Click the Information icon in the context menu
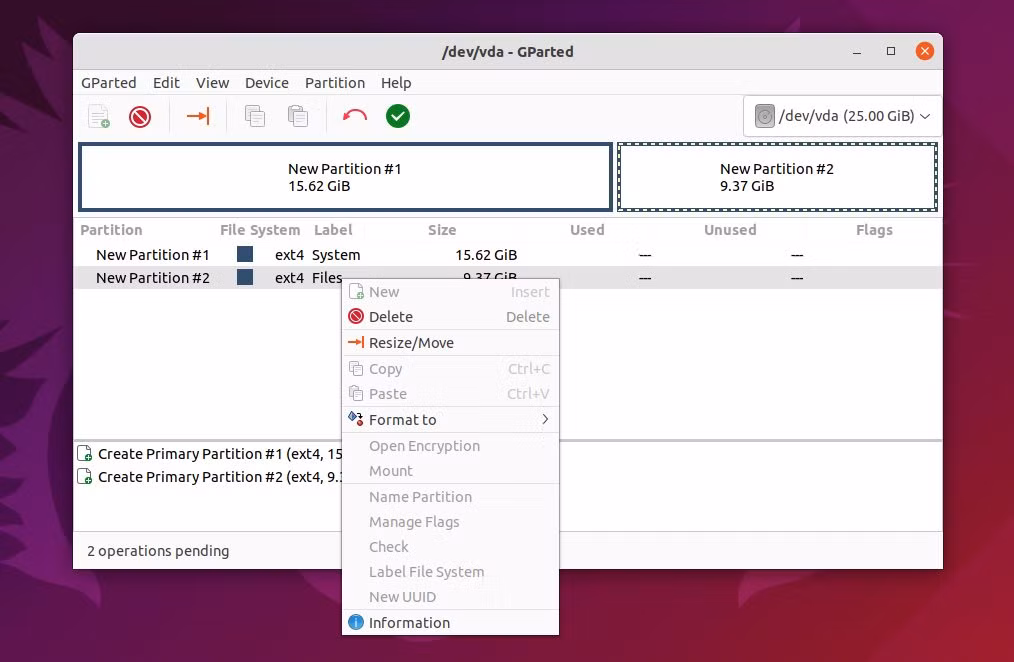 click(x=356, y=622)
